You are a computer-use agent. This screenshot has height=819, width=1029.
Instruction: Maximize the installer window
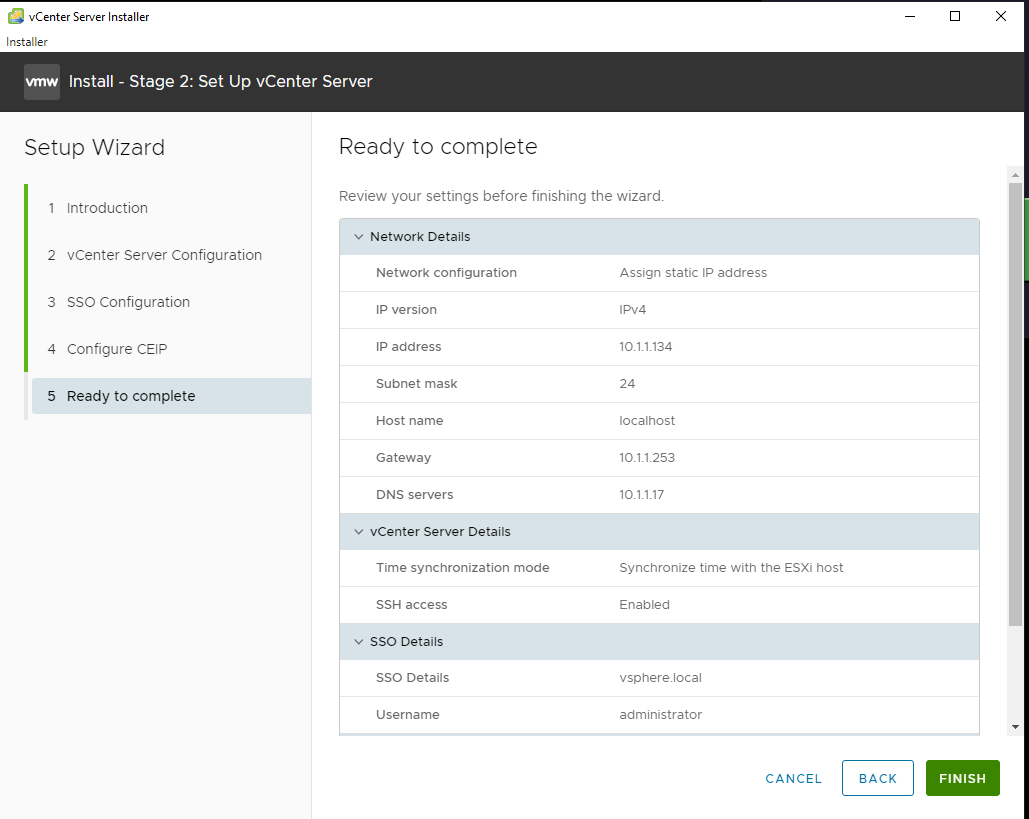956,16
